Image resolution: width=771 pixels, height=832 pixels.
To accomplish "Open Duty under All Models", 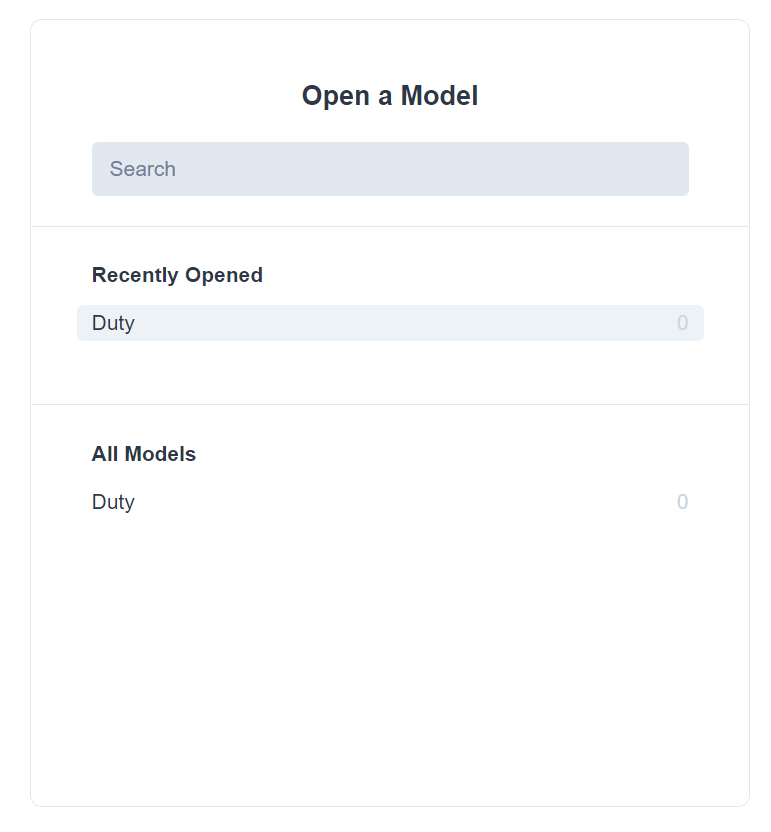I will point(390,501).
